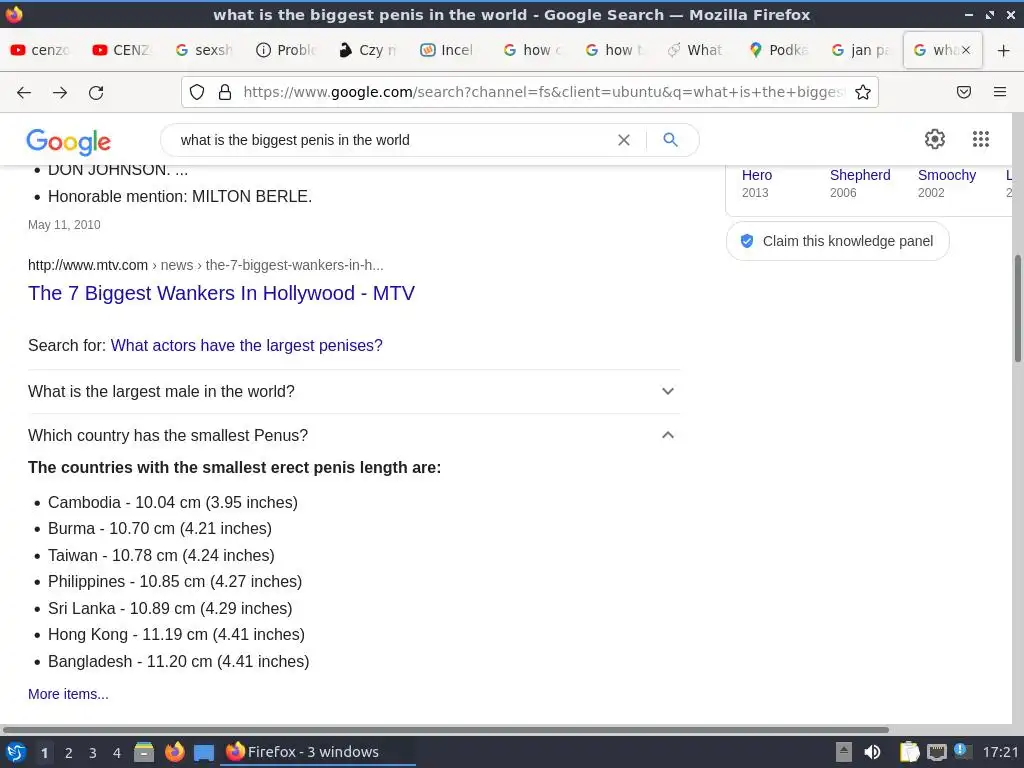1024x768 pixels.
Task: Switch to the Podka maps tab
Action: click(778, 50)
